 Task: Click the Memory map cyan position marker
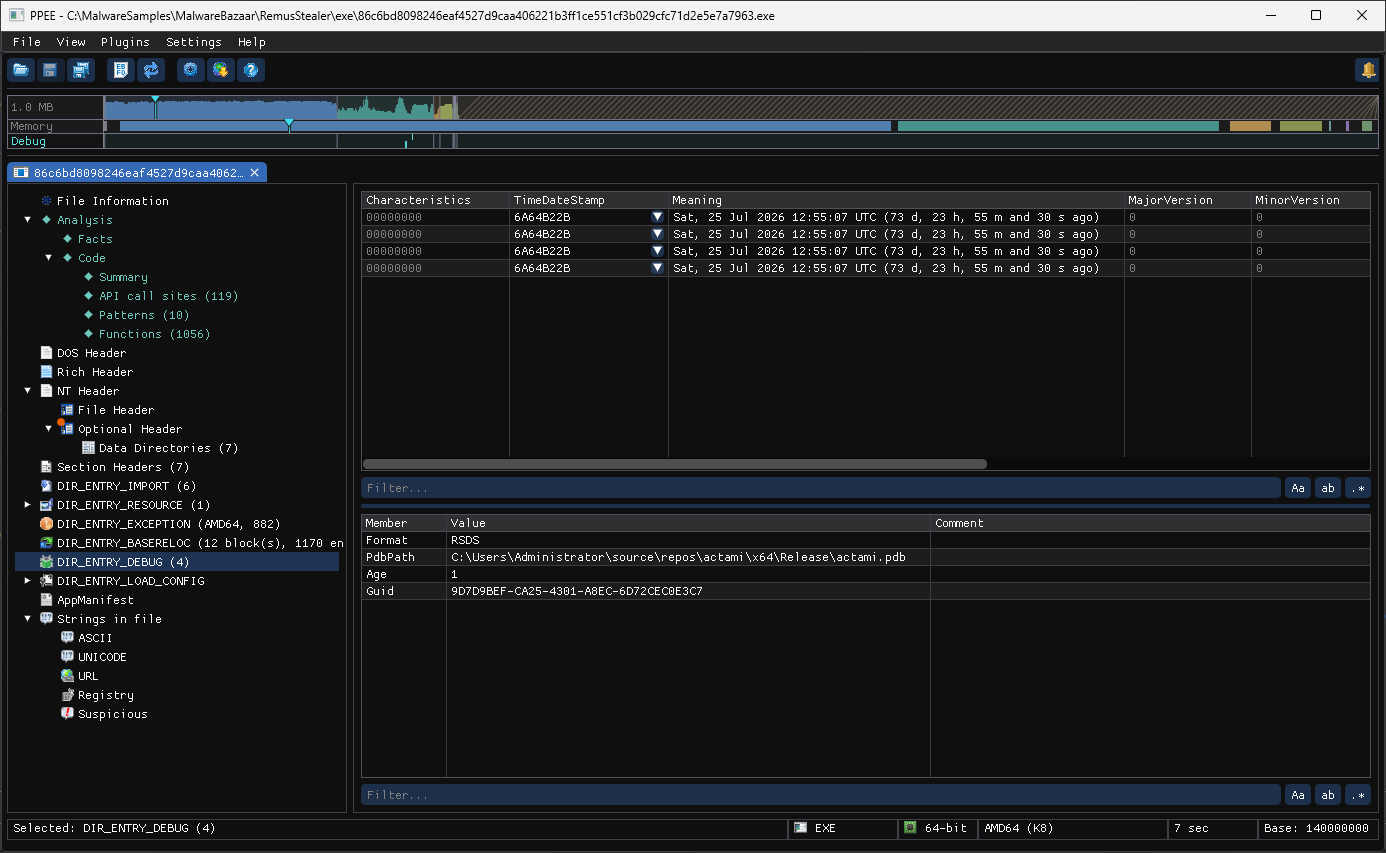(x=289, y=124)
